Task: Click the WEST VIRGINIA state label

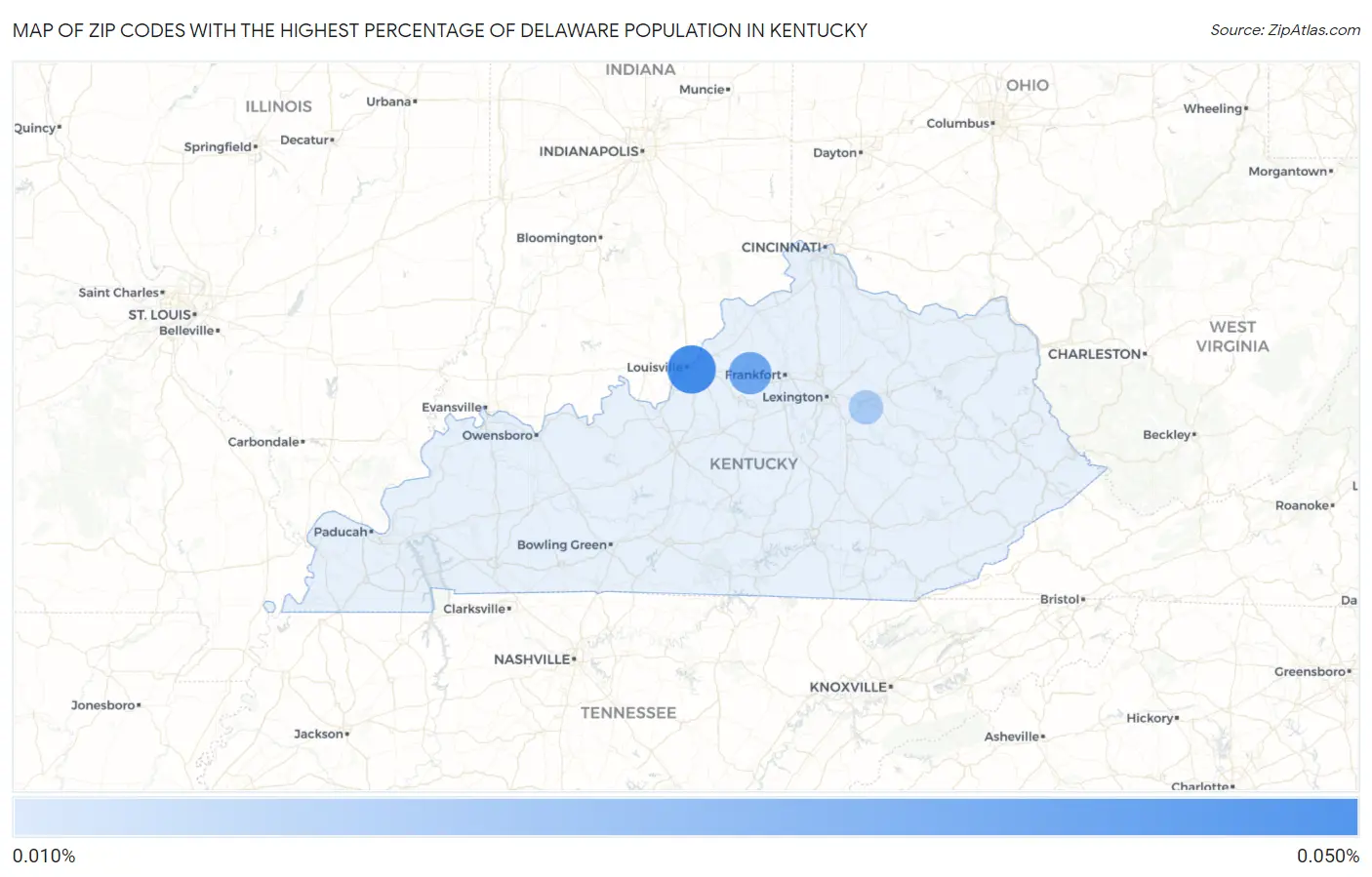Action: [1232, 337]
